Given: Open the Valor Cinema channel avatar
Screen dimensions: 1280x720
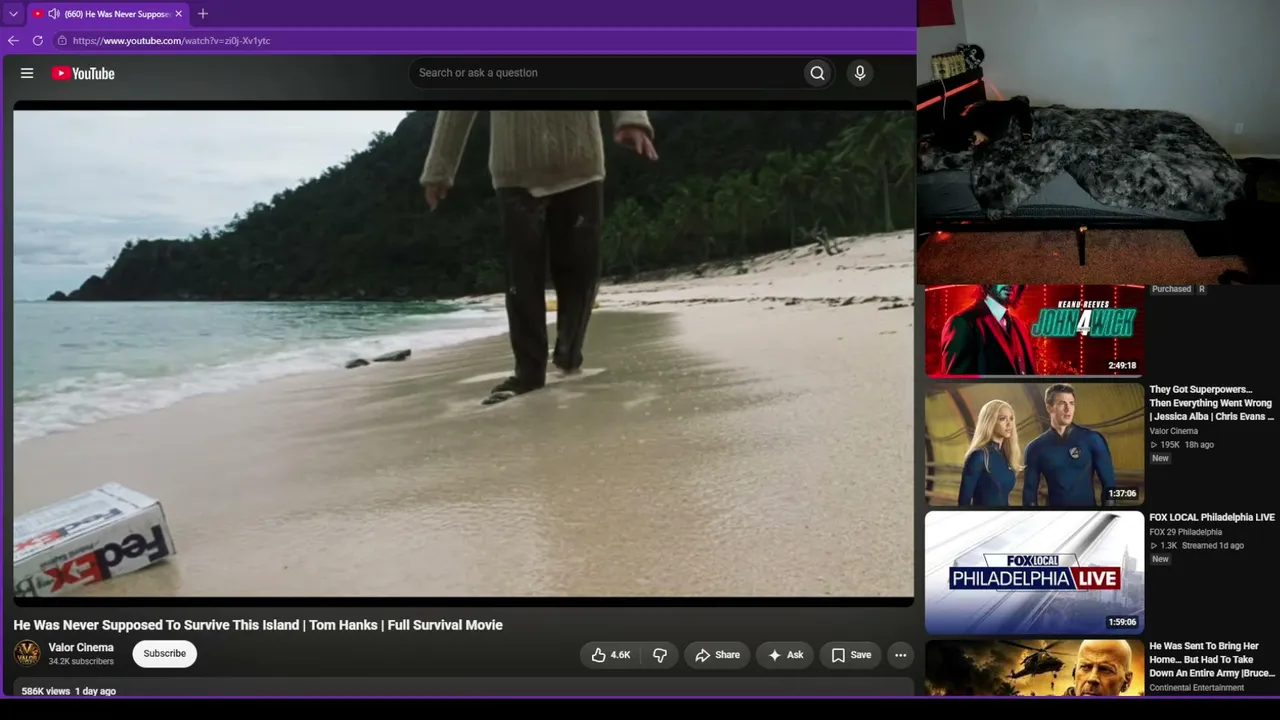Looking at the screenshot, I should pos(27,654).
